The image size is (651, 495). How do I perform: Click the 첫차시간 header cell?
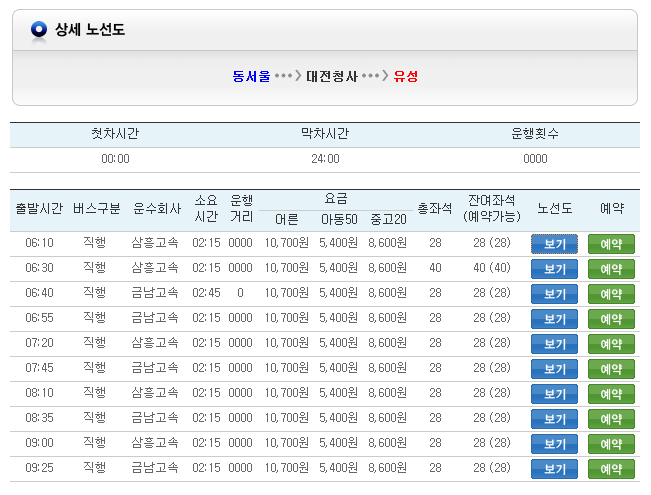tap(115, 134)
